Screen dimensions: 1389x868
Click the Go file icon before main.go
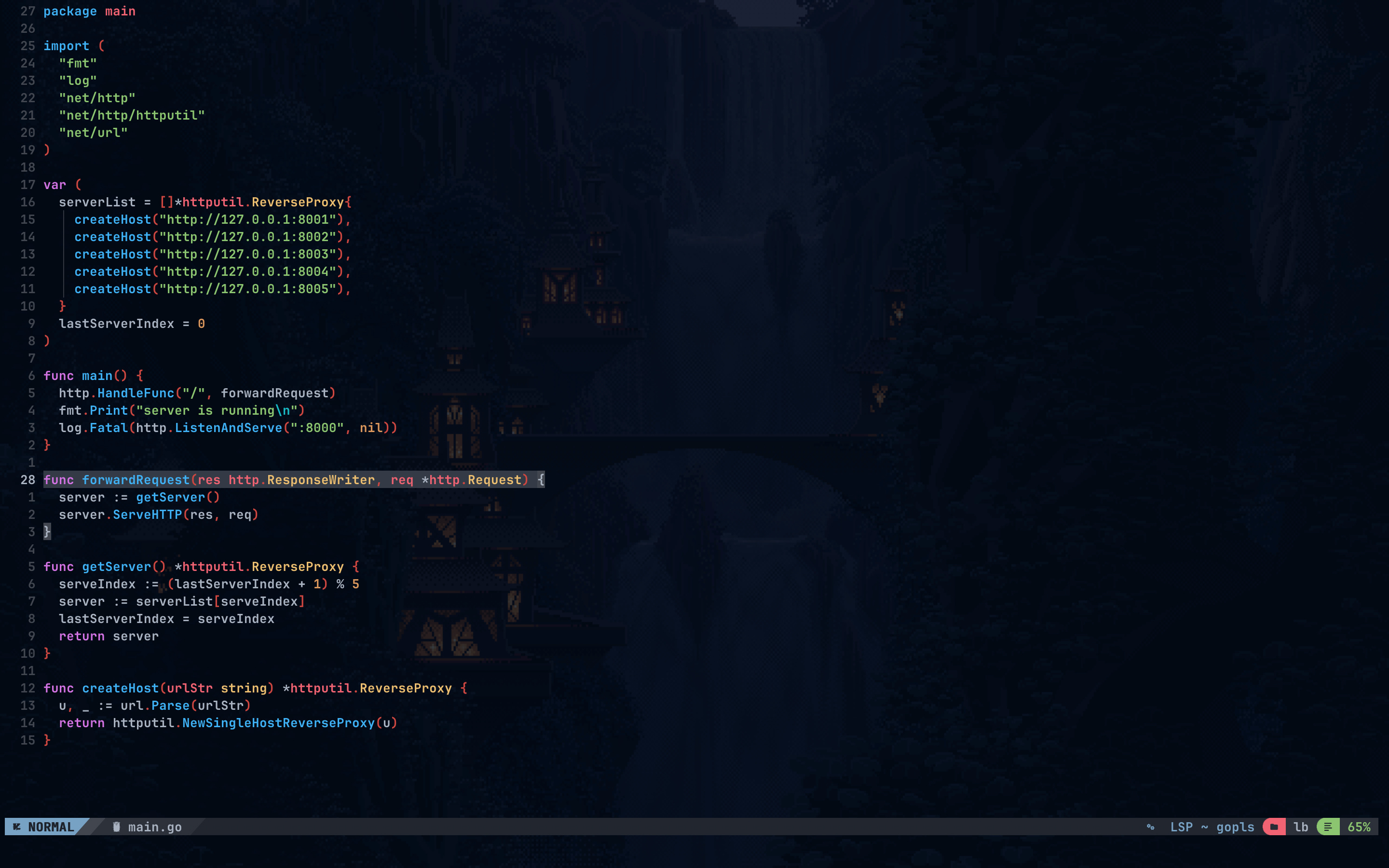click(x=117, y=827)
